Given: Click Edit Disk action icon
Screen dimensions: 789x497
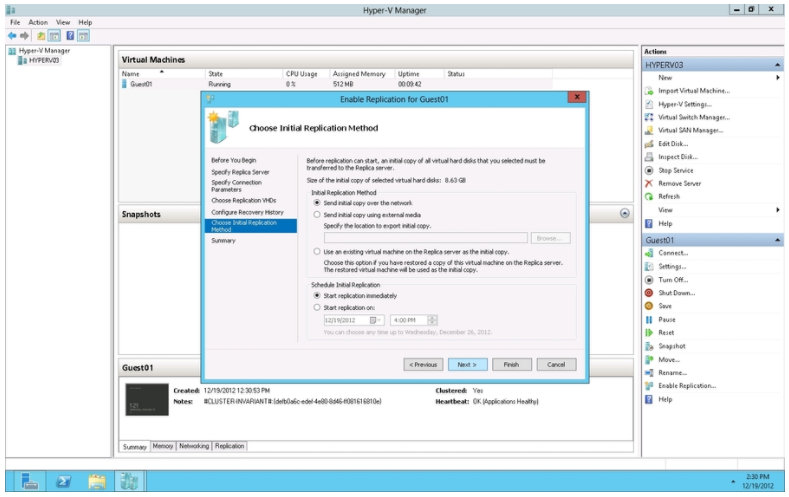Looking at the screenshot, I should point(649,144).
